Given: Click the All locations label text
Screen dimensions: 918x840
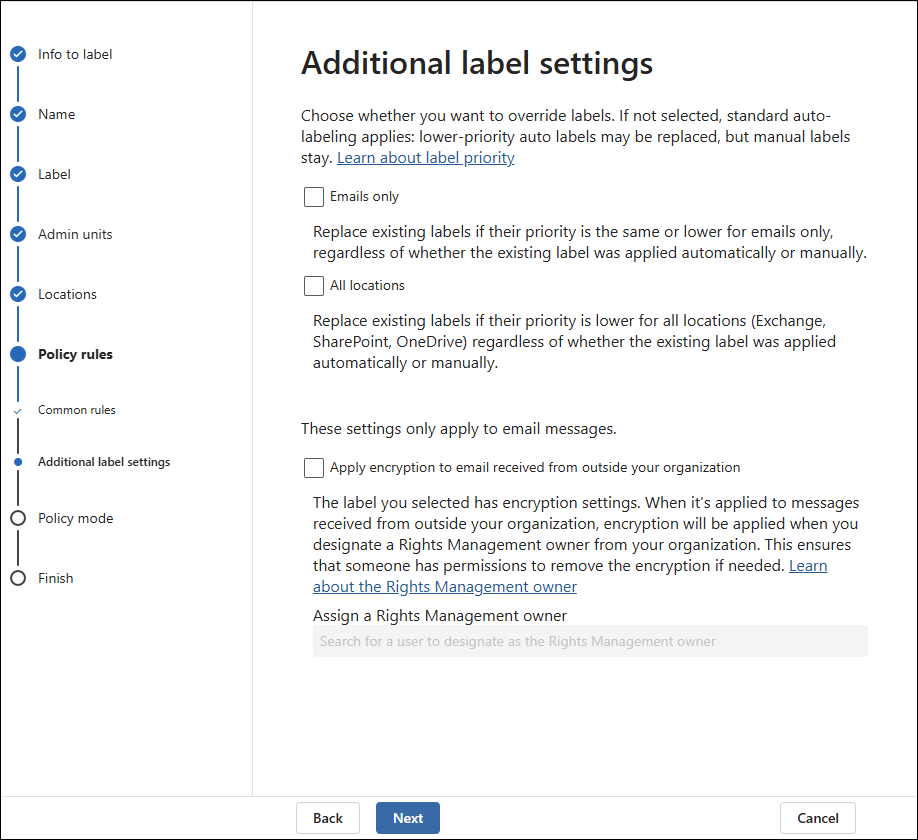Looking at the screenshot, I should (367, 286).
